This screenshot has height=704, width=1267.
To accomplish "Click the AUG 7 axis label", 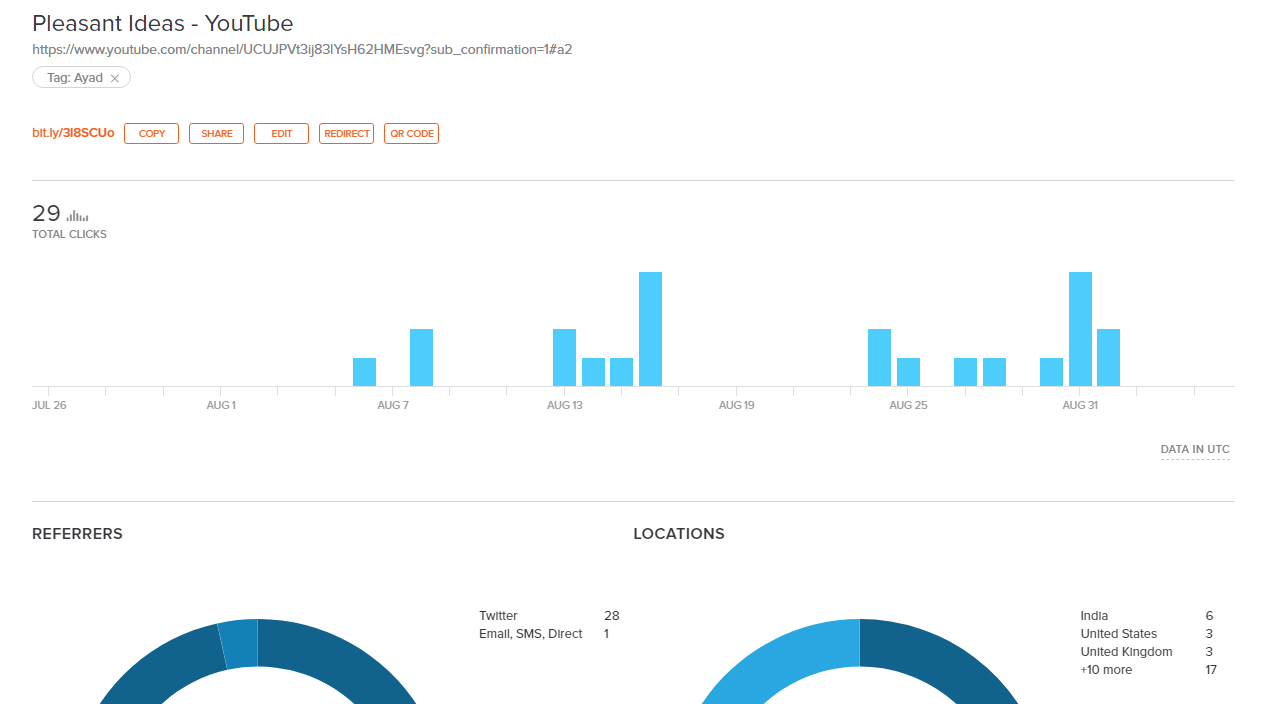I will click(393, 405).
